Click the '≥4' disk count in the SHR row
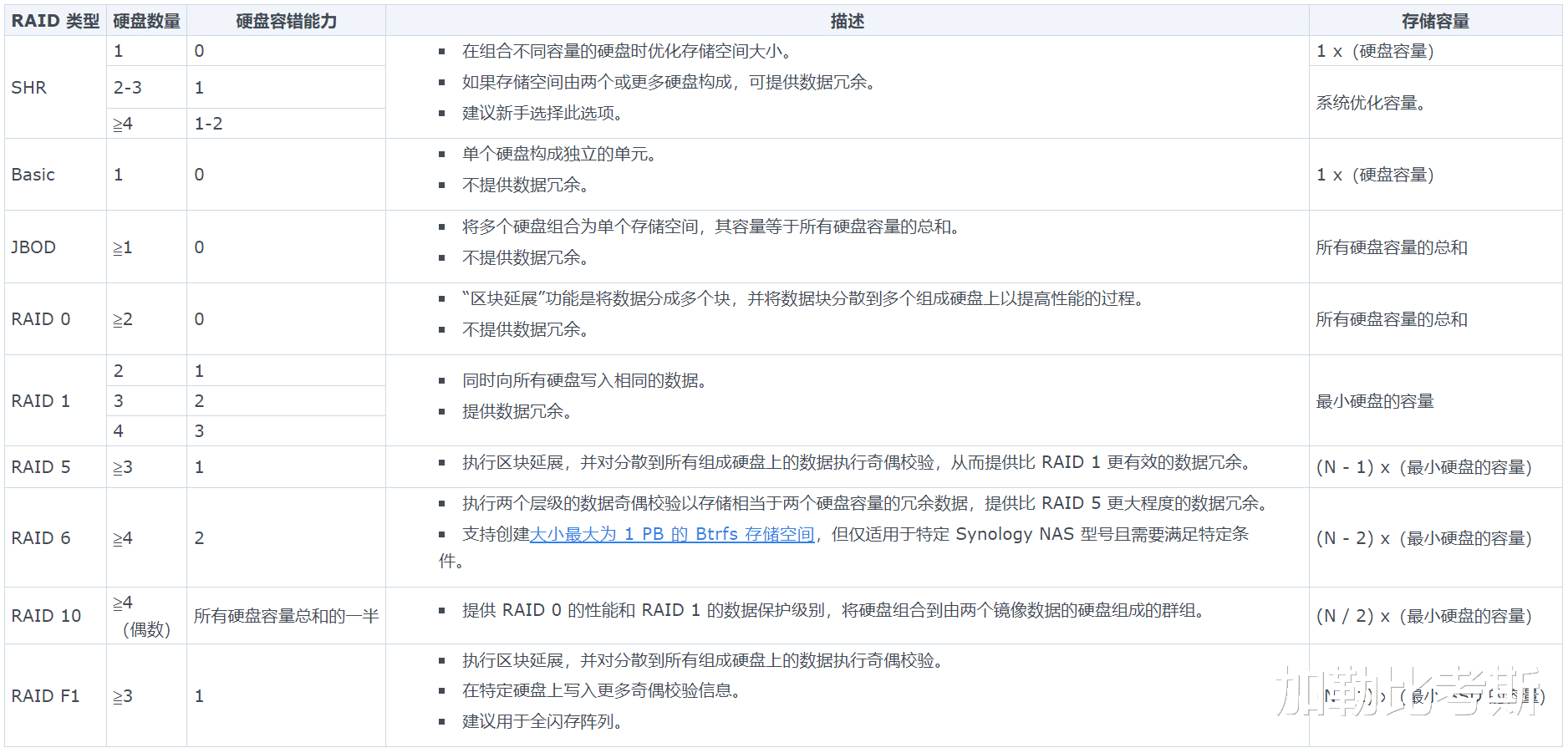This screenshot has height=753, width=1568. click(x=123, y=124)
